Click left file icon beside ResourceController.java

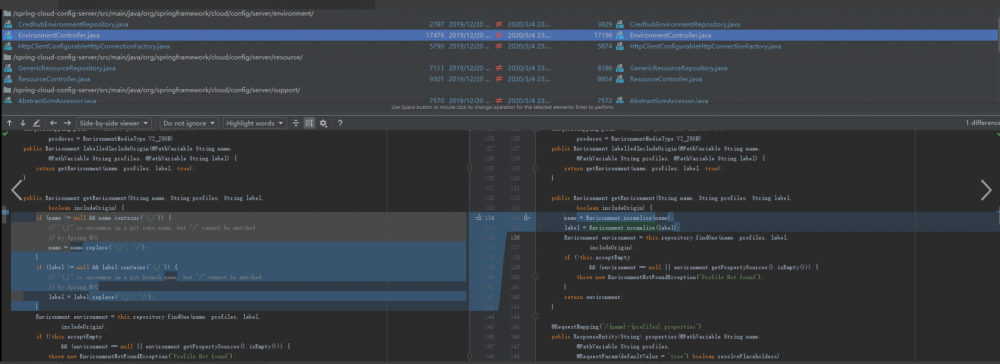pos(8,79)
